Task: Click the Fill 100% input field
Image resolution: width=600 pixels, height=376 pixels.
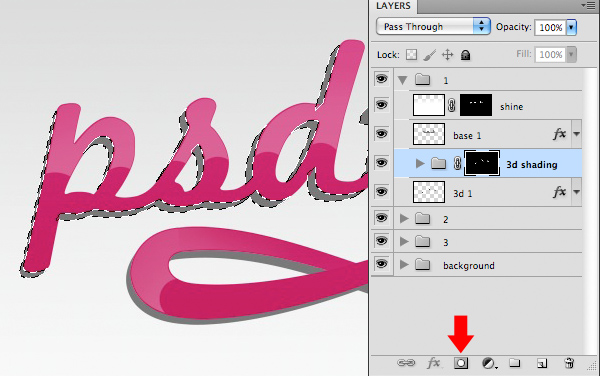Action: point(550,54)
